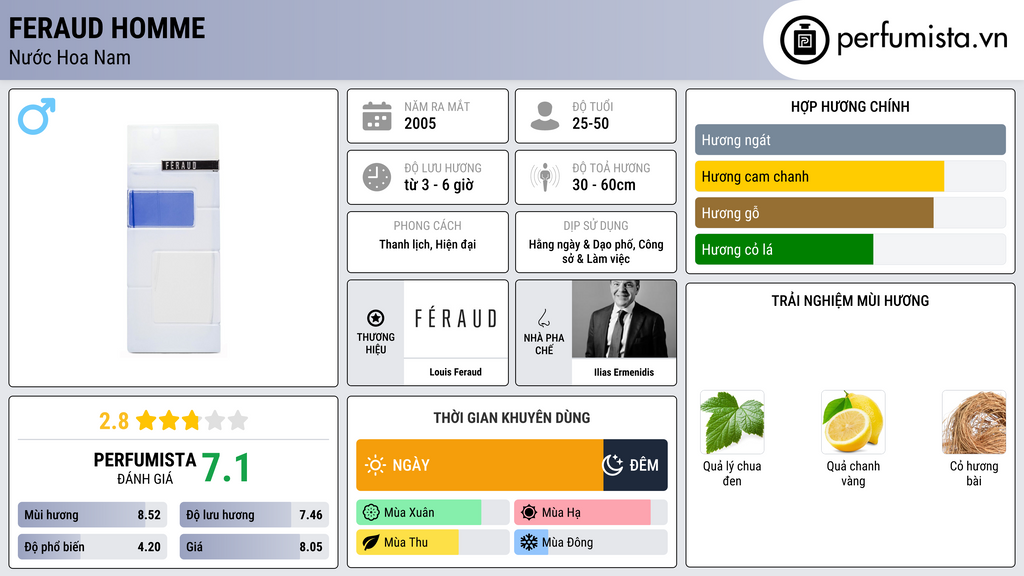The width and height of the screenshot is (1024, 576).
Task: Click the clock icon beside Độ lưu hương
Action: (x=377, y=177)
